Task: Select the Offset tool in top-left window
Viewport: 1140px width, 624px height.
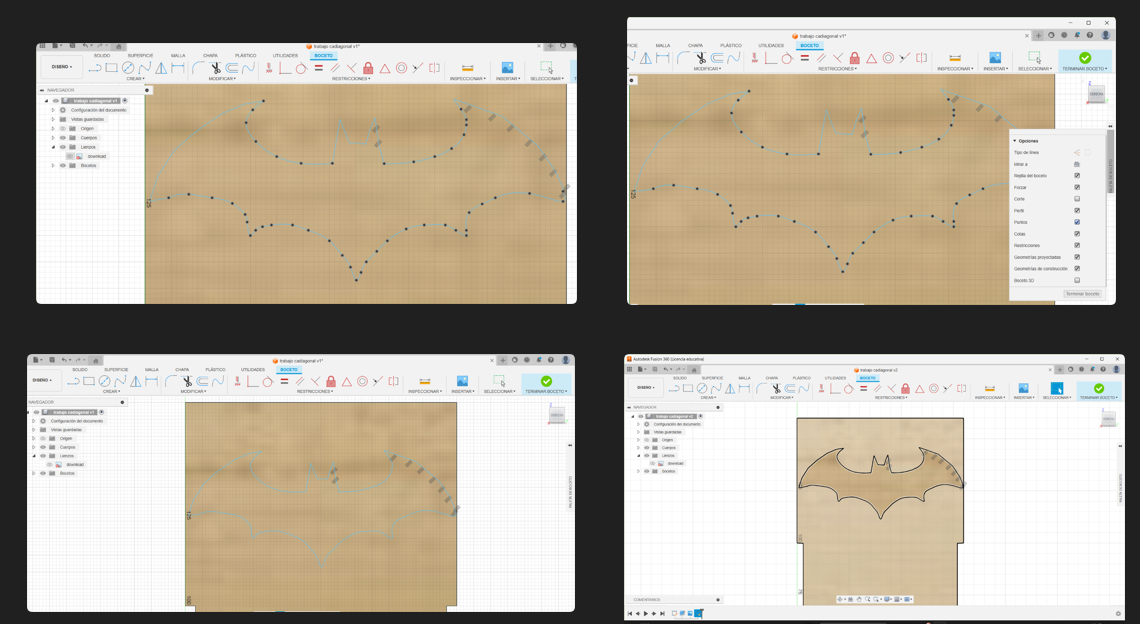Action: tap(232, 68)
